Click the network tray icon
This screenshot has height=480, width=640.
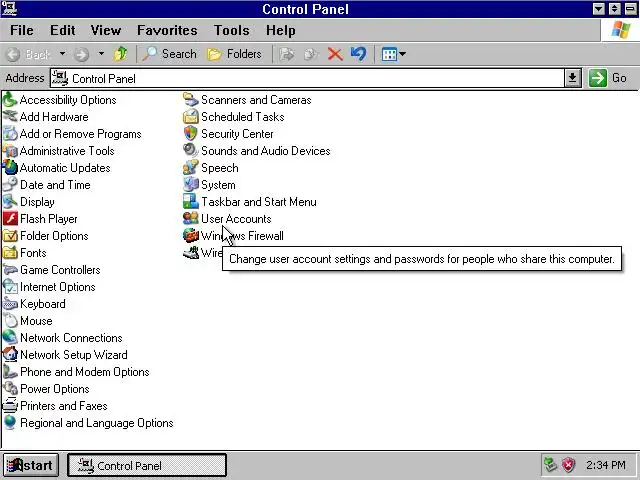coord(551,465)
